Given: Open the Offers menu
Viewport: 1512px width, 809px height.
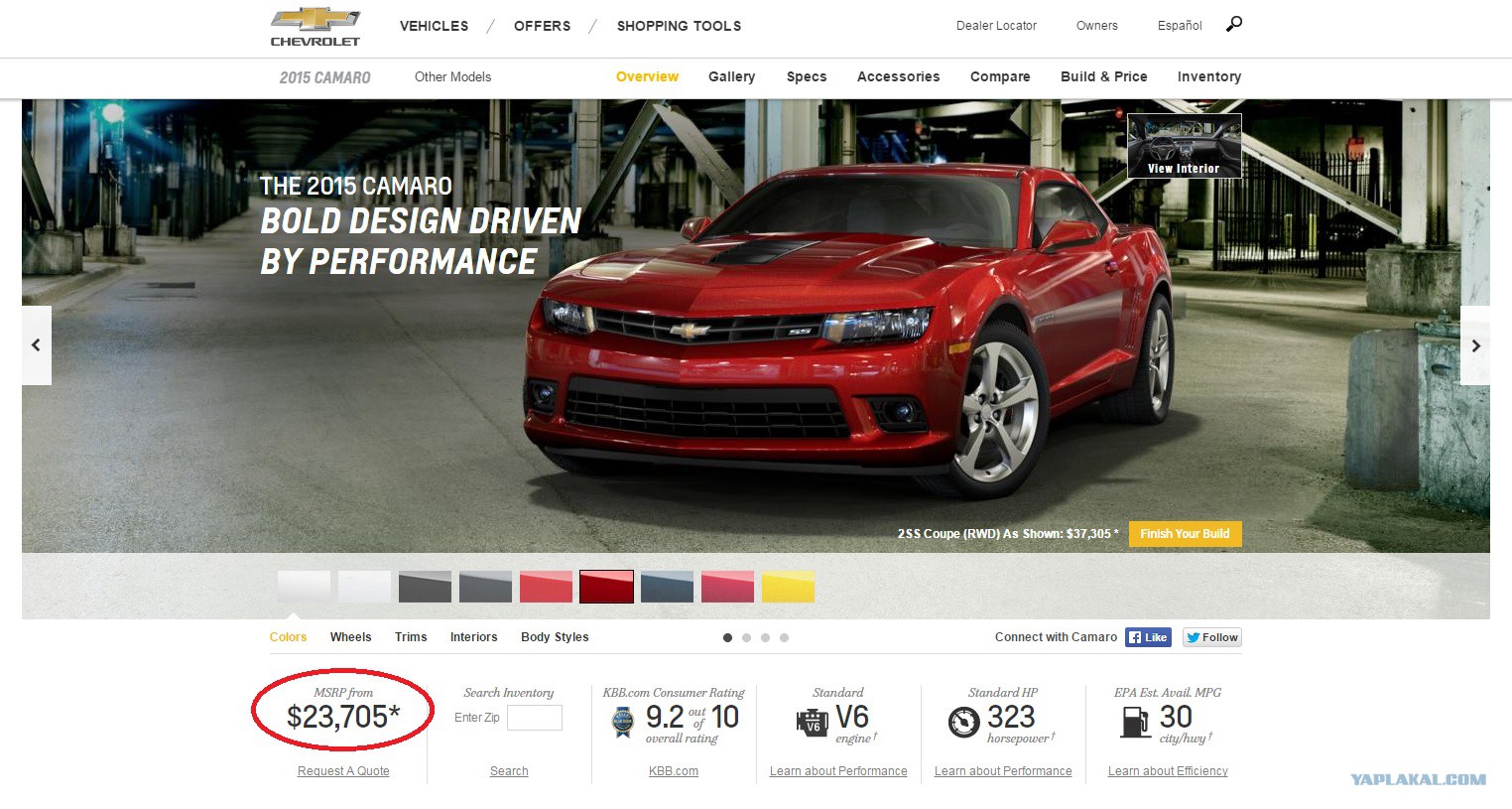Looking at the screenshot, I should click(x=542, y=26).
